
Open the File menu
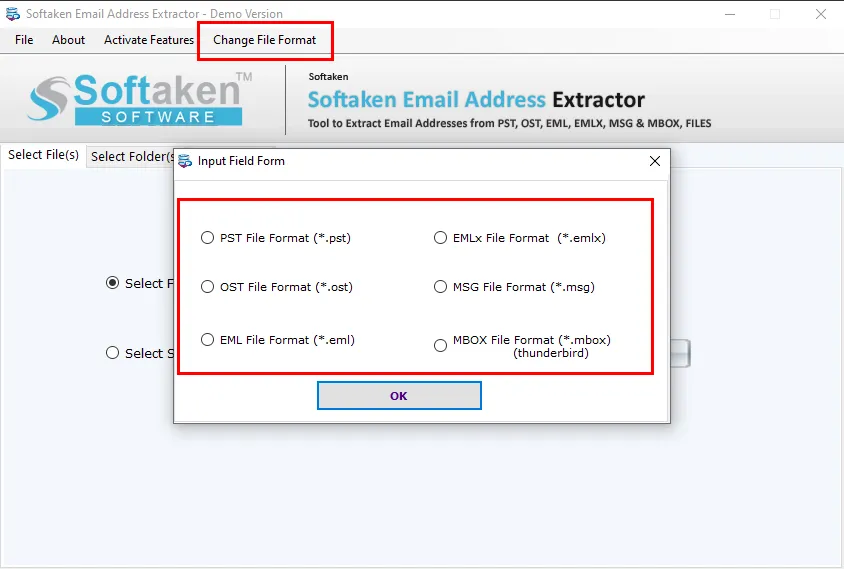coord(24,40)
